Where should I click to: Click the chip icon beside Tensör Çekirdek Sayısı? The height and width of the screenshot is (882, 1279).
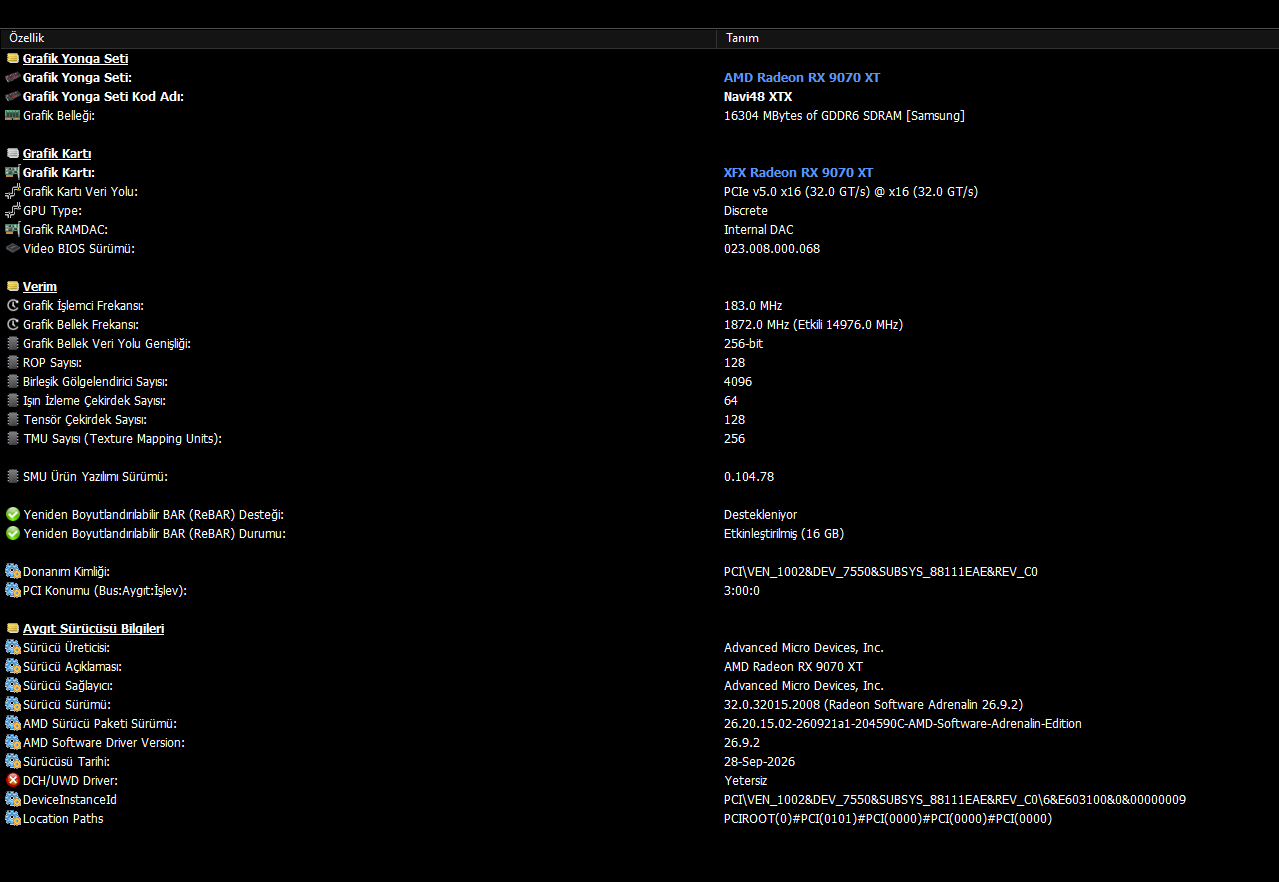pos(12,420)
